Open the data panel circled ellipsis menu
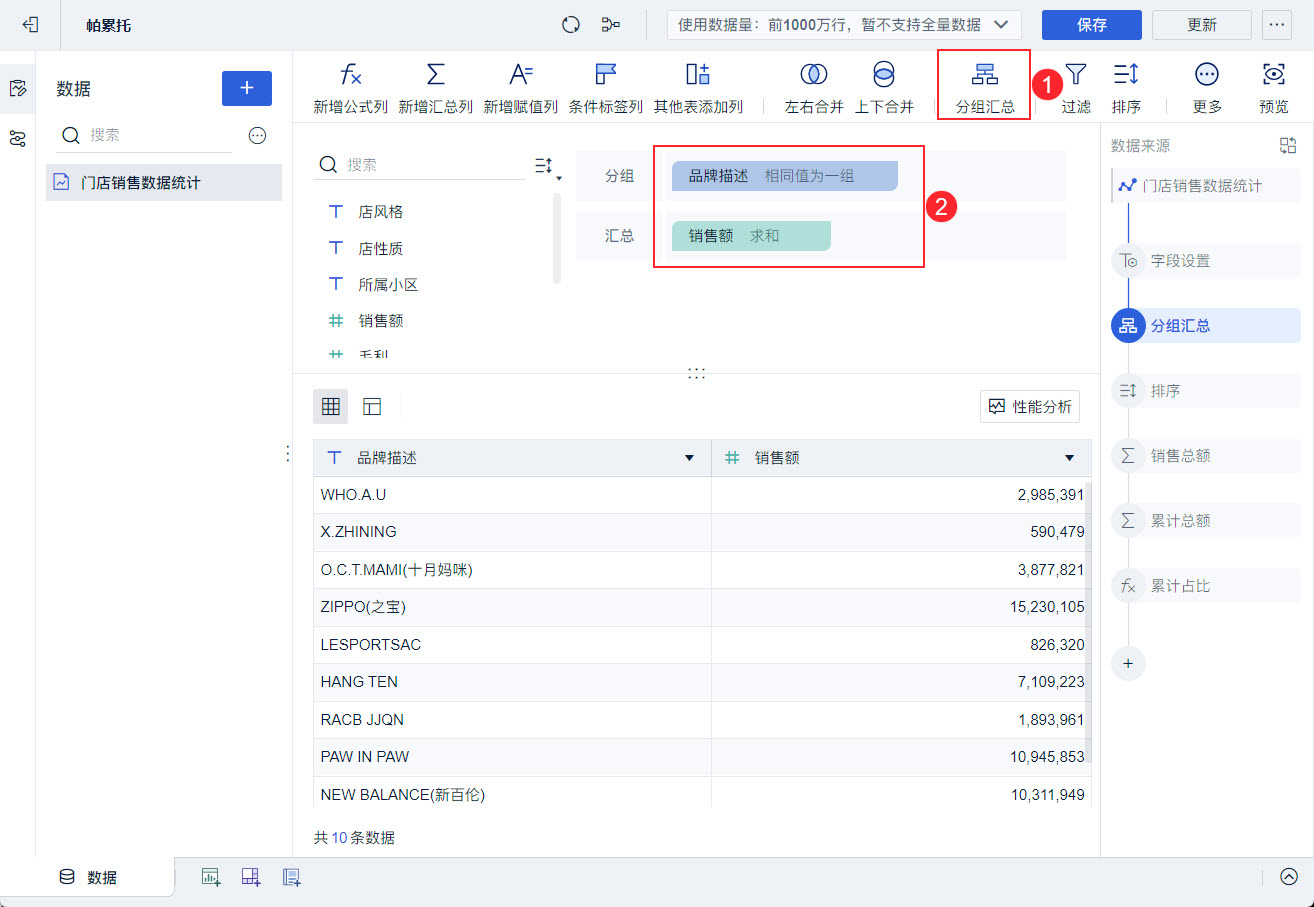The height and width of the screenshot is (907, 1314). click(x=257, y=135)
